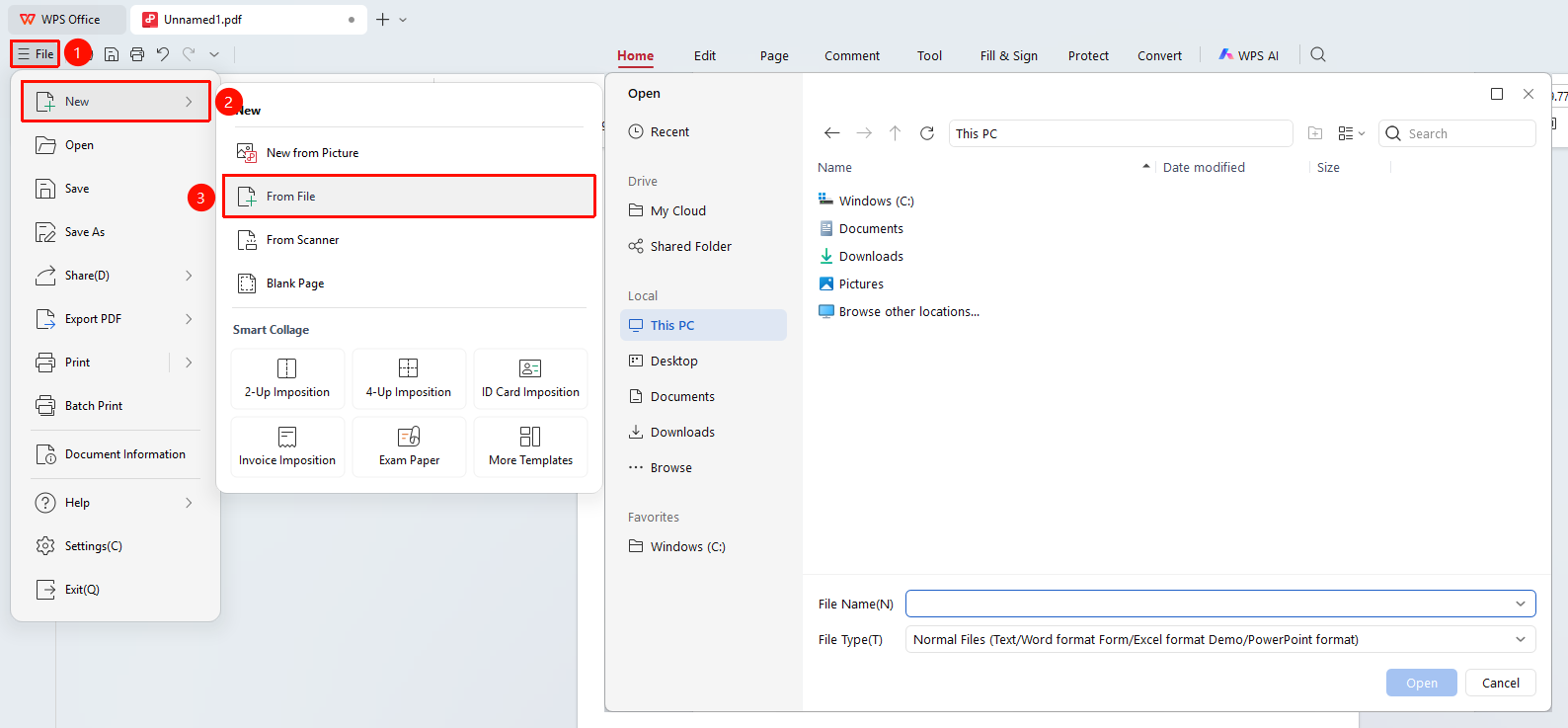
Task: Click the Cancel button
Action: point(1501,683)
